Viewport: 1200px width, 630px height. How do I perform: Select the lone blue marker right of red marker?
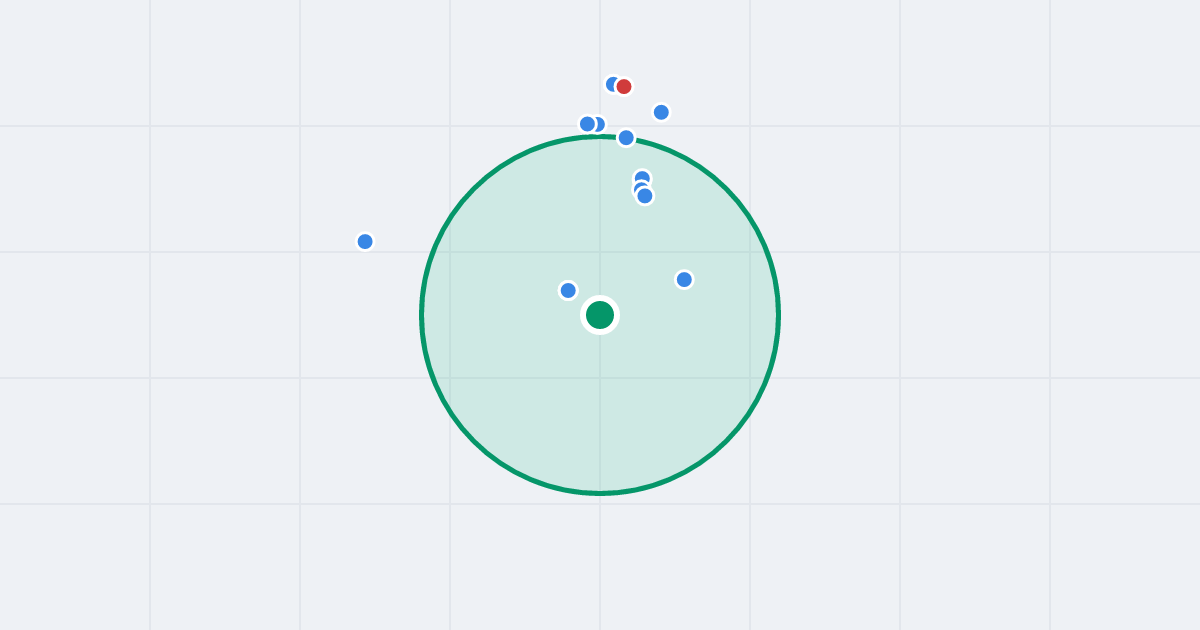661,112
